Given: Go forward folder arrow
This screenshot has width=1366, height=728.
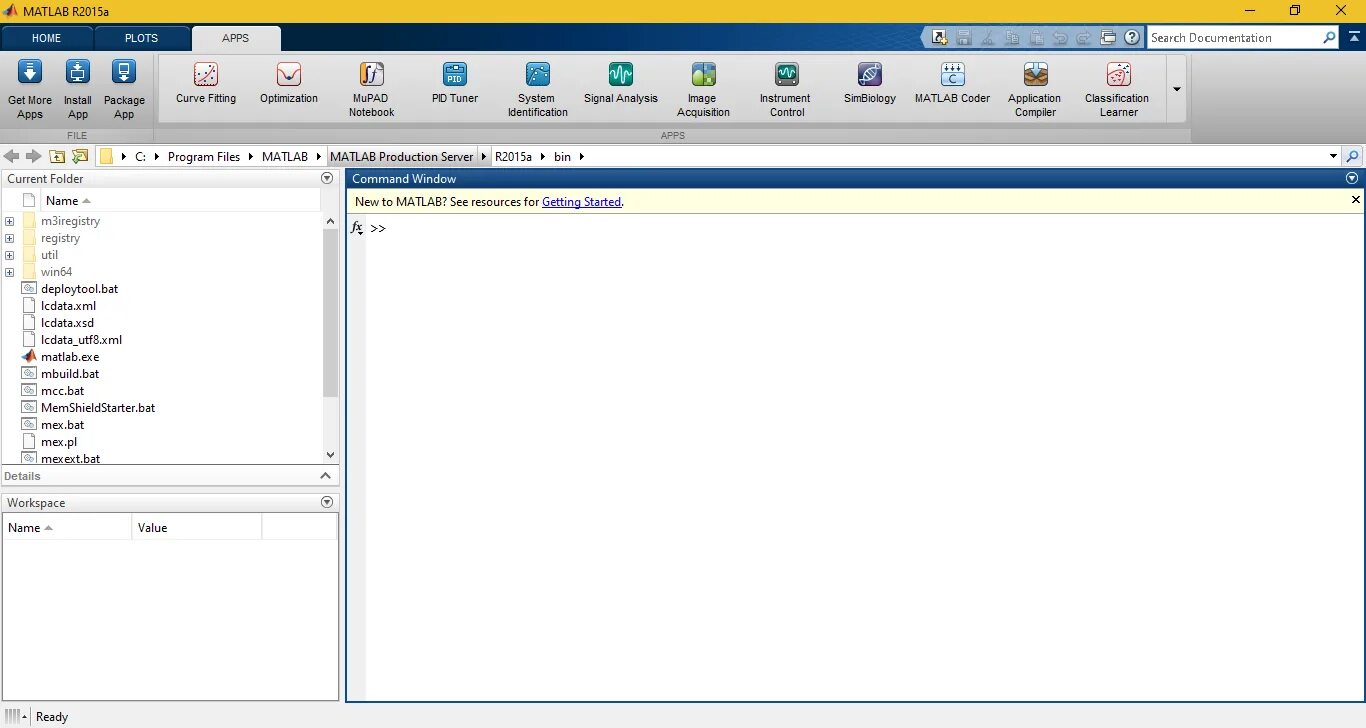Looking at the screenshot, I should [33, 156].
